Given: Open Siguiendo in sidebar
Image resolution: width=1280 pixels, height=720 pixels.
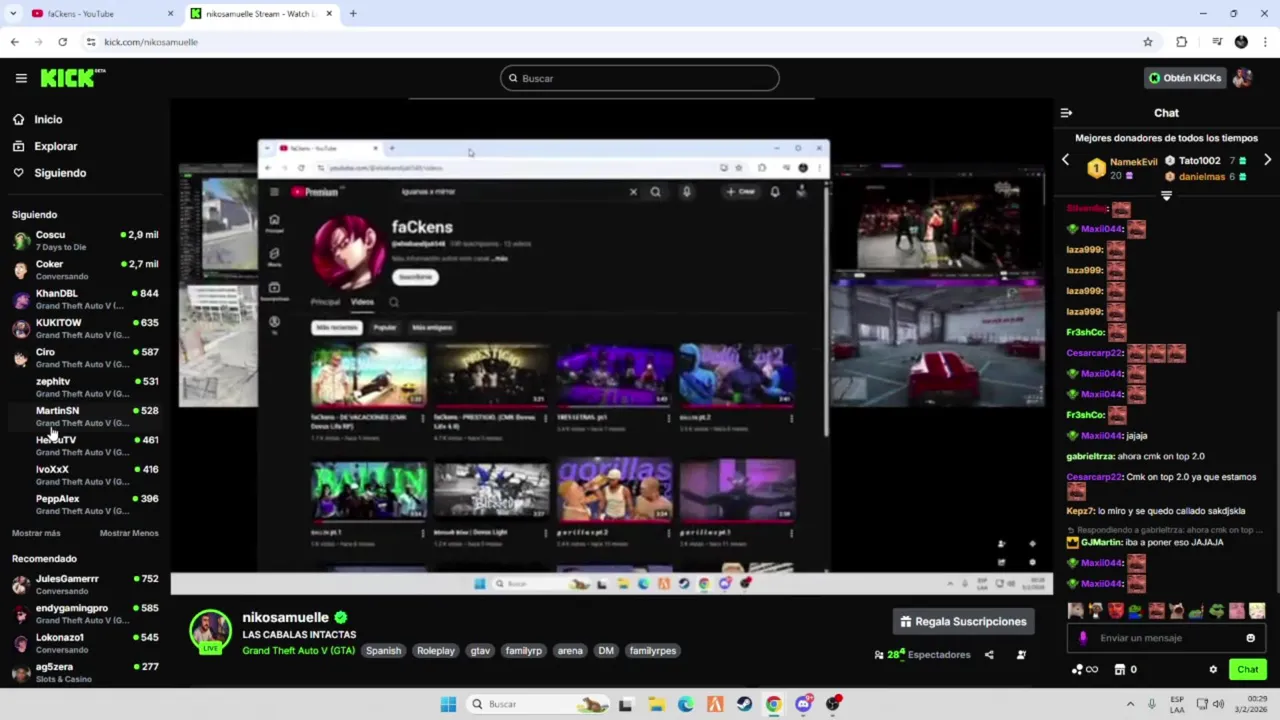Looking at the screenshot, I should (x=59, y=173).
